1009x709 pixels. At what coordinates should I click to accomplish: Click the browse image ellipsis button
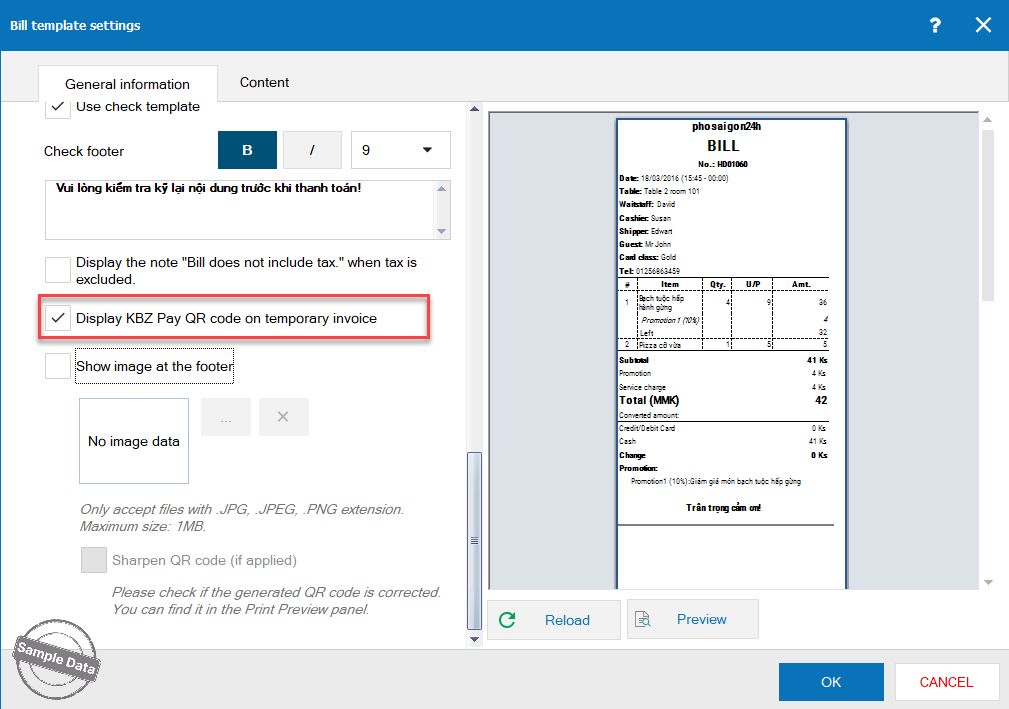[x=226, y=417]
